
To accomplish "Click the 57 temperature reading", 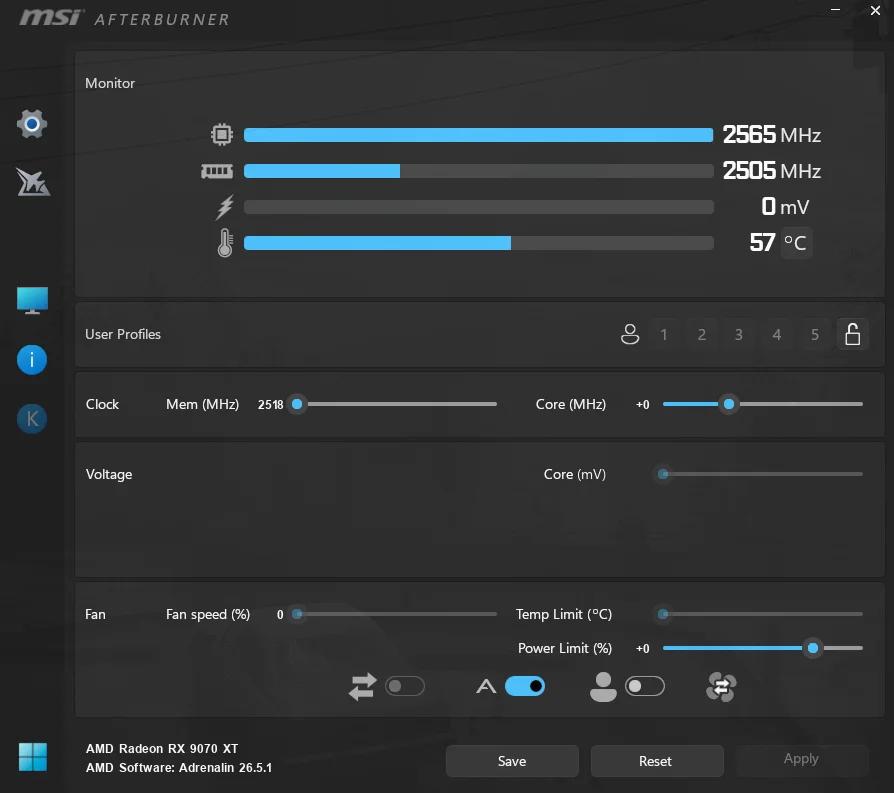I will tap(762, 243).
